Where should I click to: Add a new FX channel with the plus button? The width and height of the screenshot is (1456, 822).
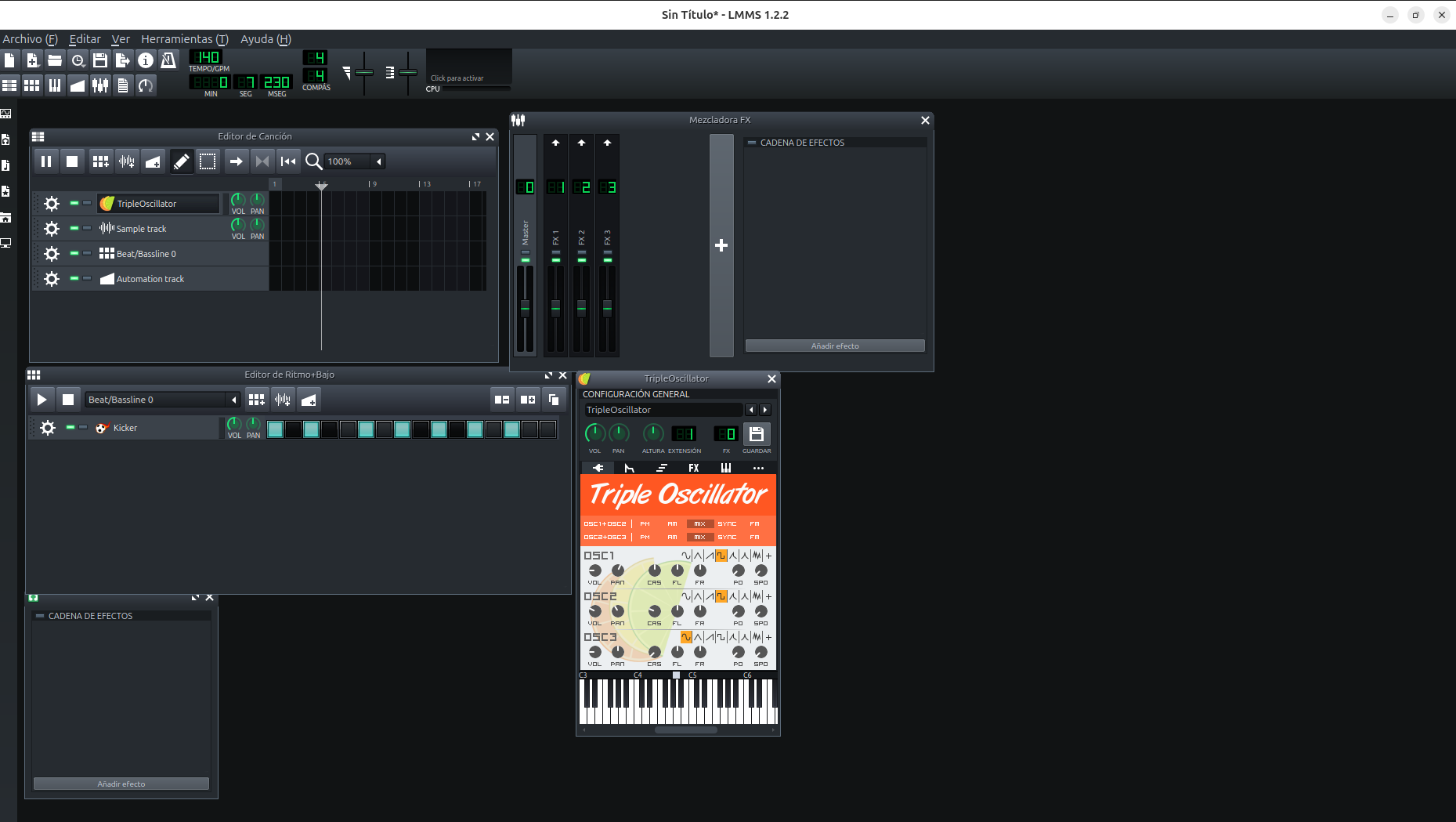click(x=721, y=245)
